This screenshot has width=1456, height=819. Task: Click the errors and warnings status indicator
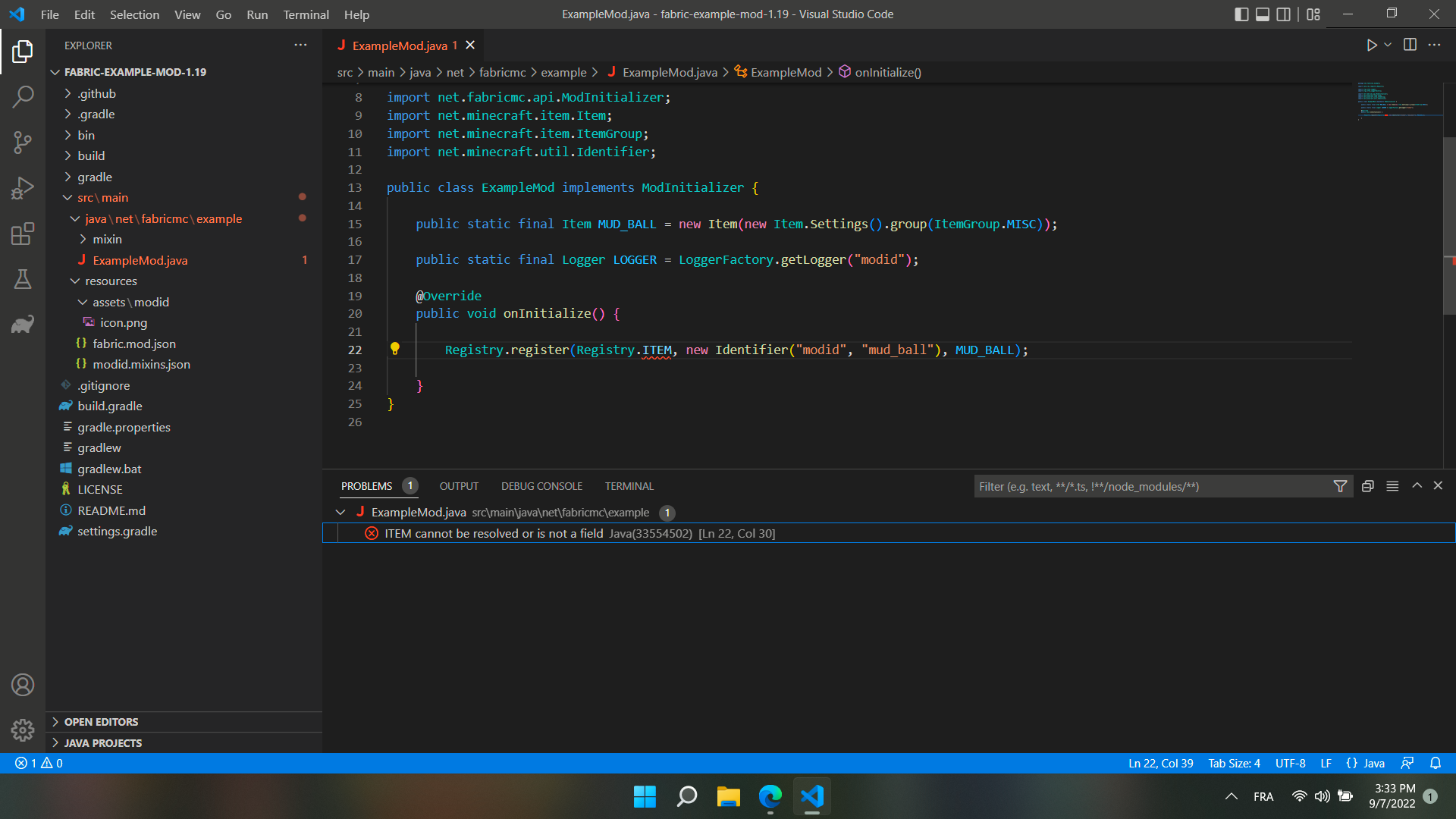[x=39, y=763]
